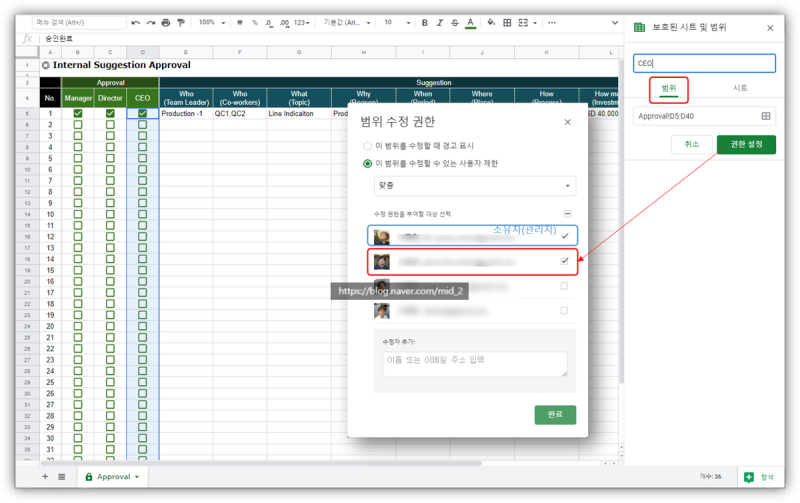This screenshot has width=800, height=503.
Task: Select the show warning radio option
Action: pos(367,146)
